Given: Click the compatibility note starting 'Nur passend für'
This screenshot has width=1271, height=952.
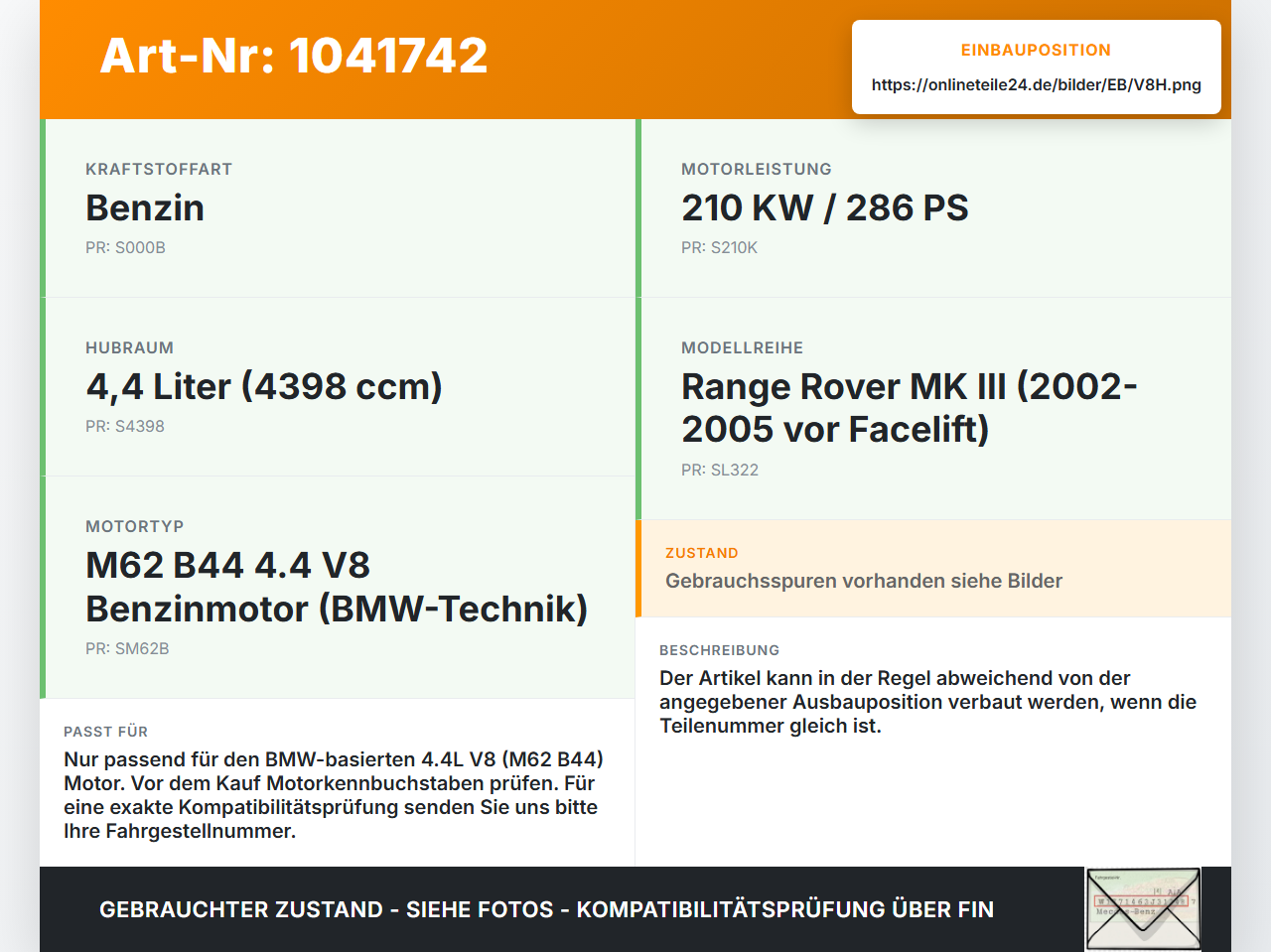Looking at the screenshot, I should [x=334, y=795].
